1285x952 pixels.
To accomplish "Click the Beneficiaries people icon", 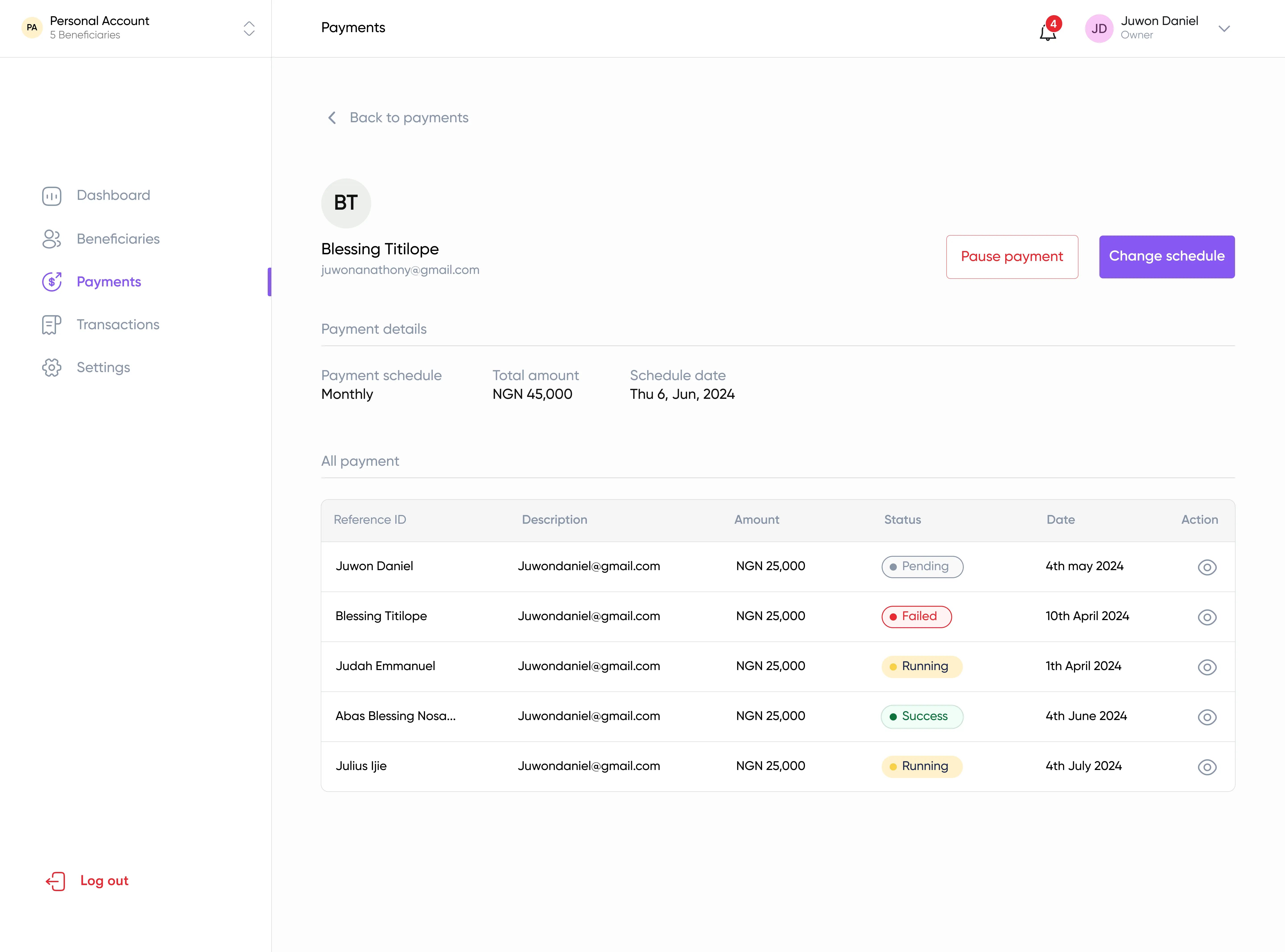I will coord(51,239).
